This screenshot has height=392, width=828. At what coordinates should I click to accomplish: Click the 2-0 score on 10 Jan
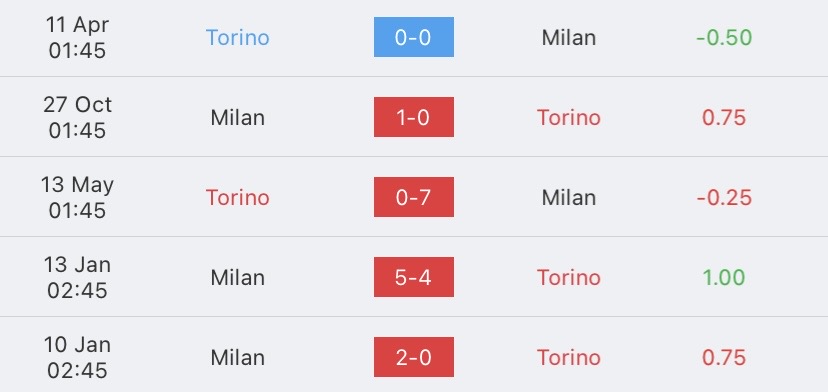(x=413, y=357)
